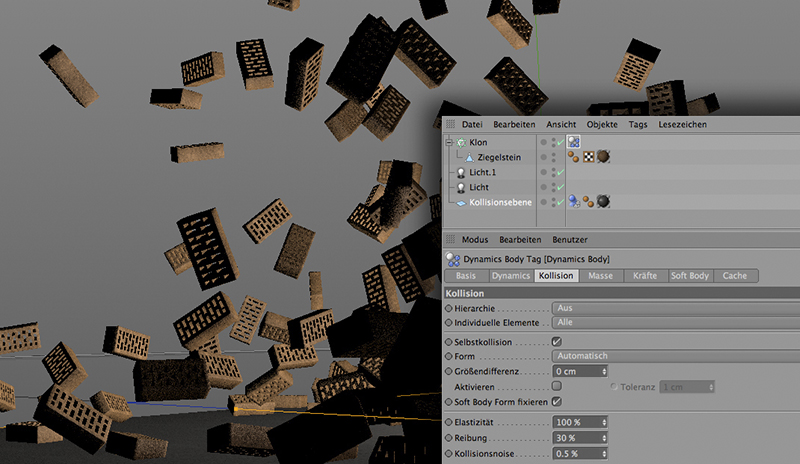Select the Dynamics Body tag on Kollisionsebene
This screenshot has height=464, width=800.
[x=574, y=202]
